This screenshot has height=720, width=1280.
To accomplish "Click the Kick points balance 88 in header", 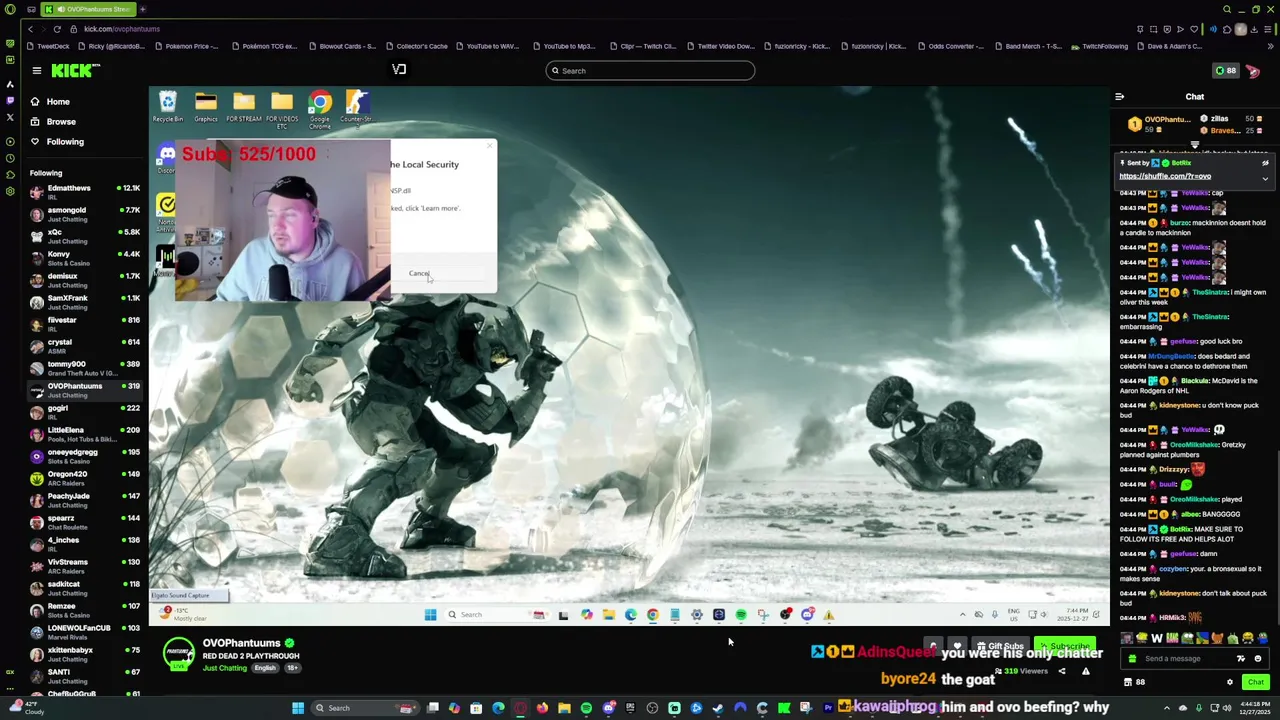I will click(1225, 70).
